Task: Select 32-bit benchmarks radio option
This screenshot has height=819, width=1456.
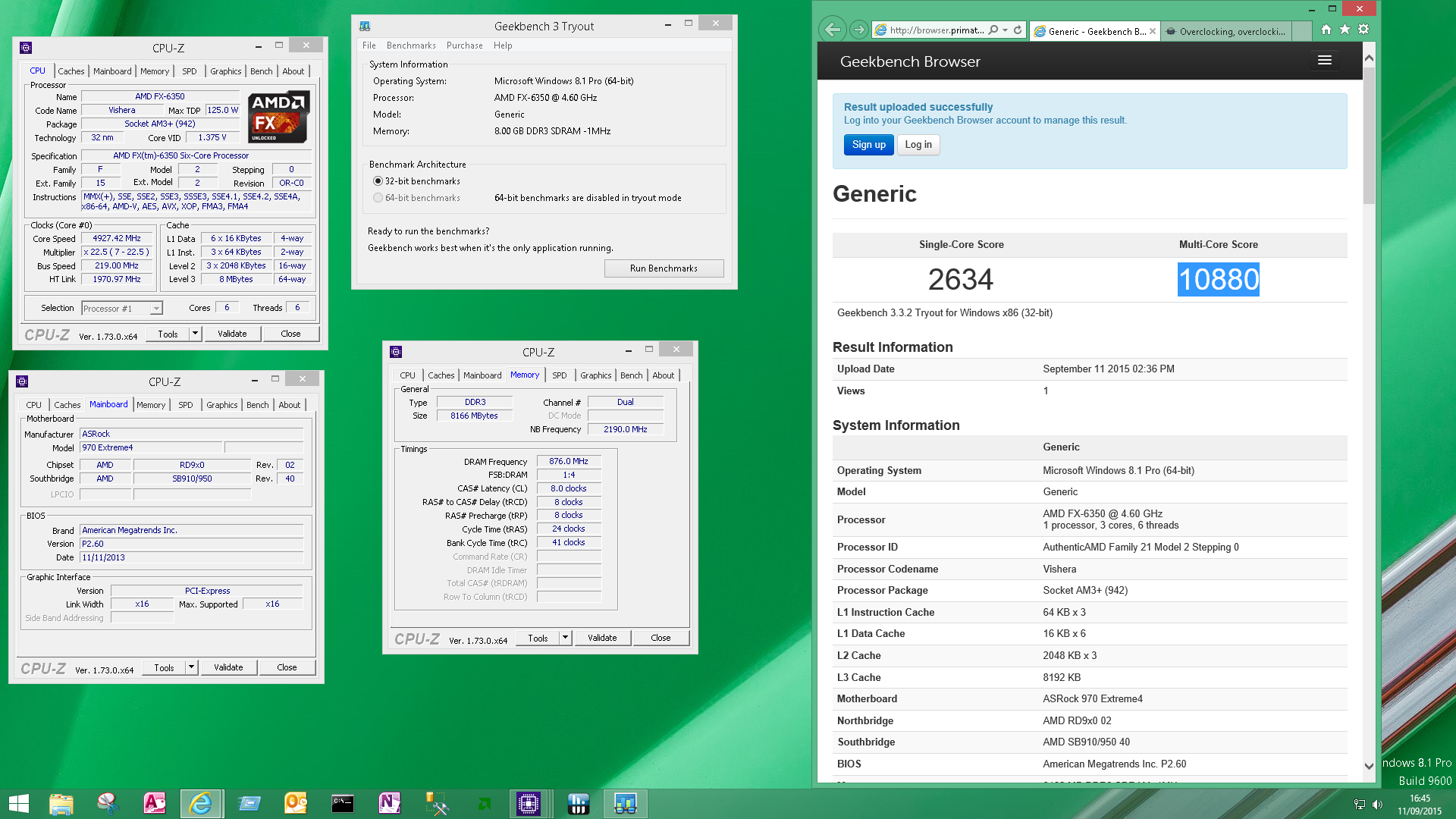Action: 378,181
